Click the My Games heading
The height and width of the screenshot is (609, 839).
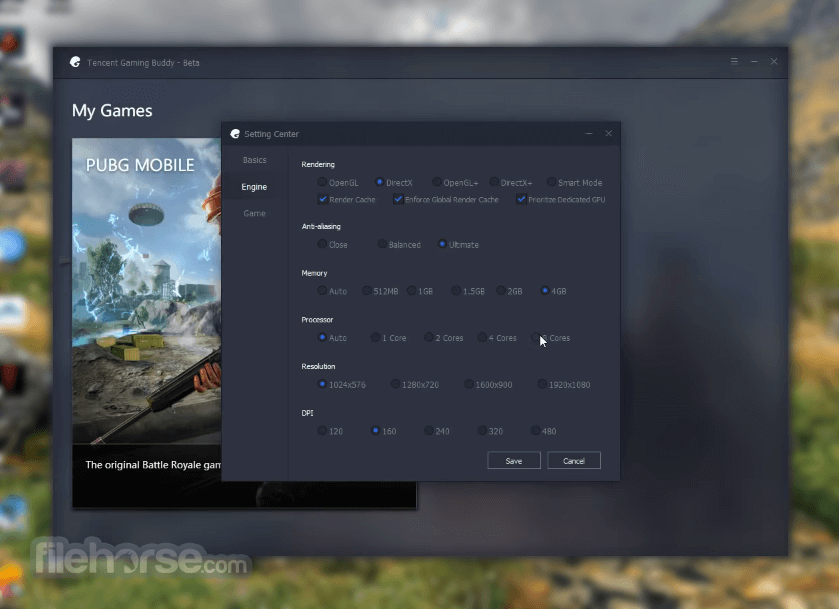[x=112, y=111]
